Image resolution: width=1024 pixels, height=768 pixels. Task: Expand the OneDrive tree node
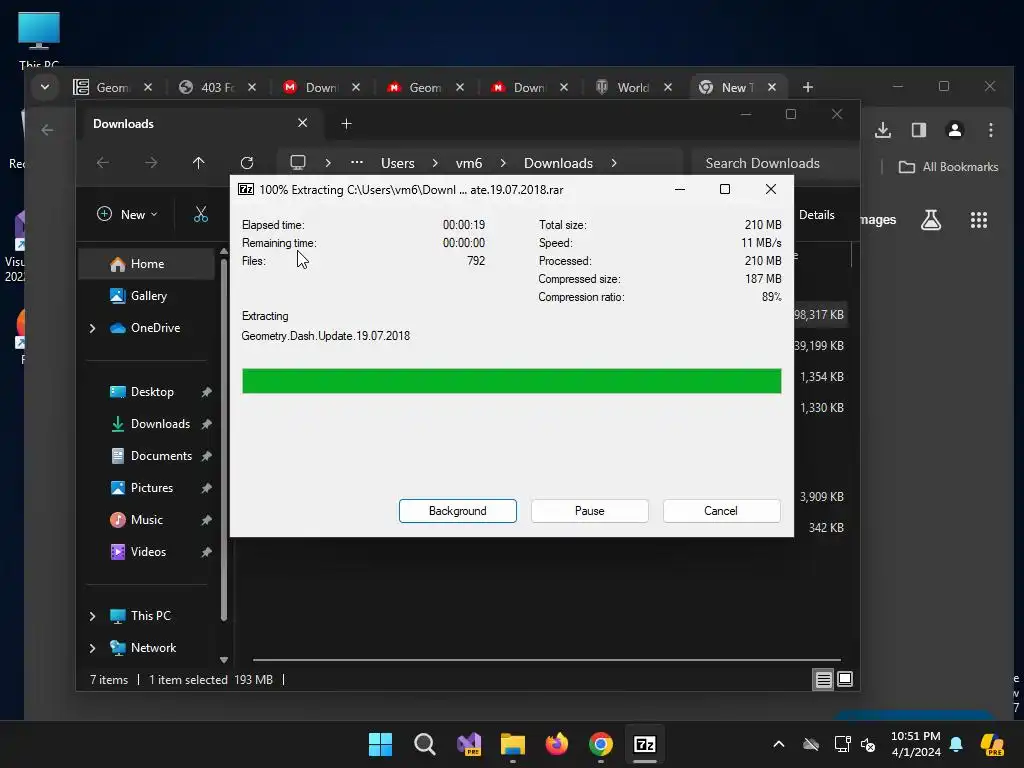coord(92,328)
